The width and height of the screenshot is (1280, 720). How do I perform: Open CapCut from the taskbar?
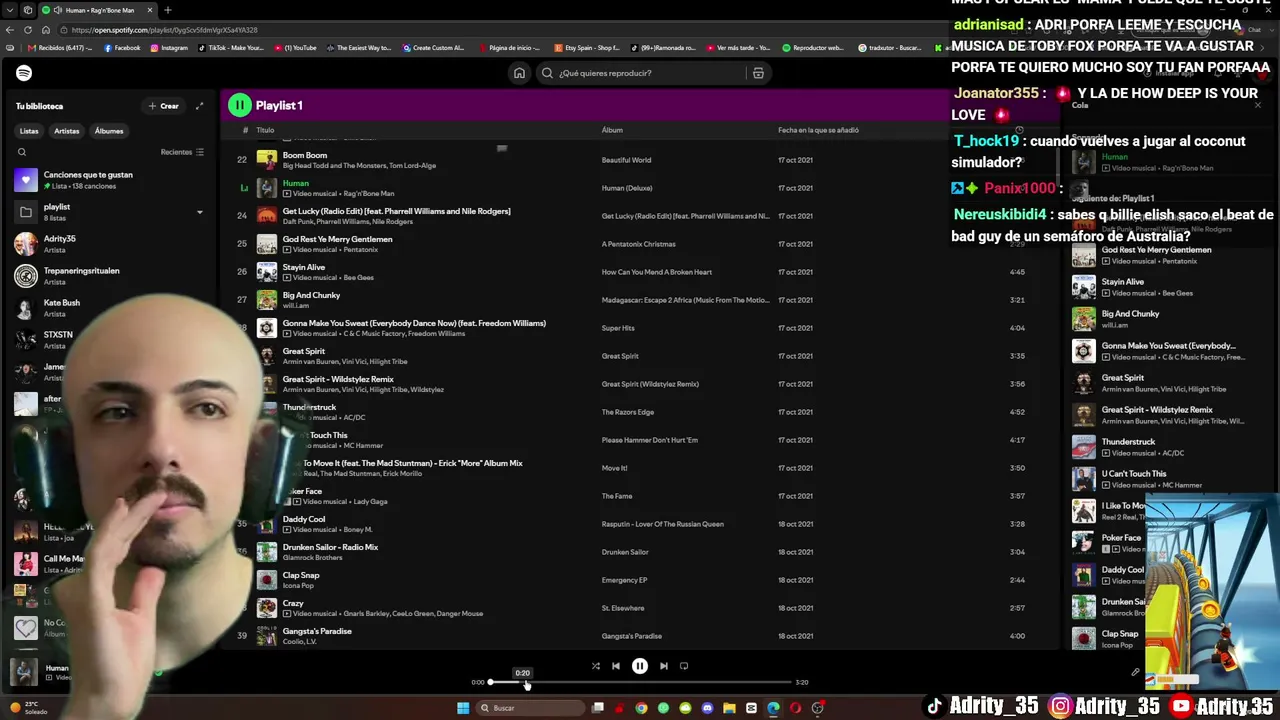[x=751, y=708]
